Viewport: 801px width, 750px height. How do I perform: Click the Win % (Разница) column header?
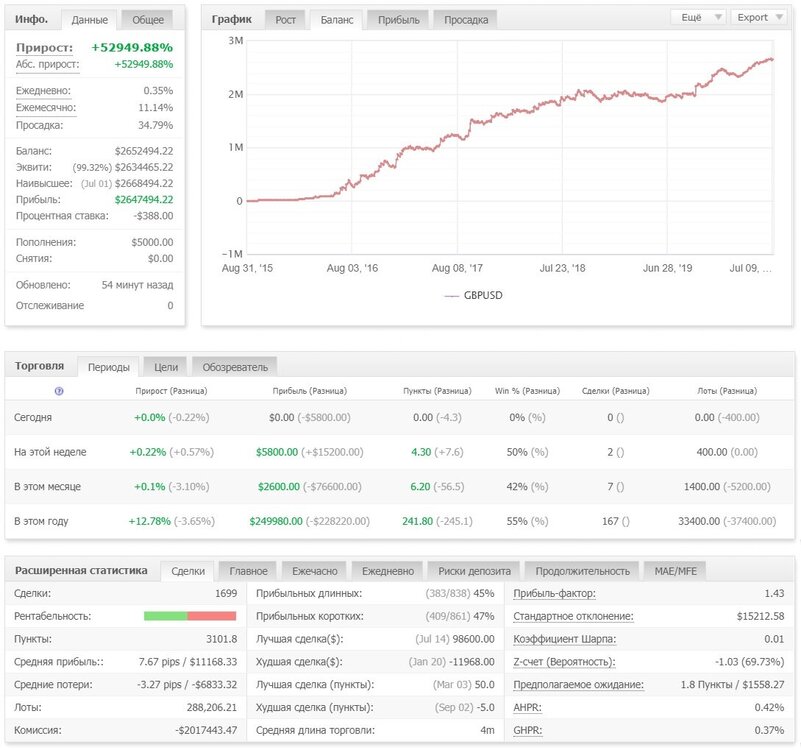pyautogui.click(x=527, y=391)
